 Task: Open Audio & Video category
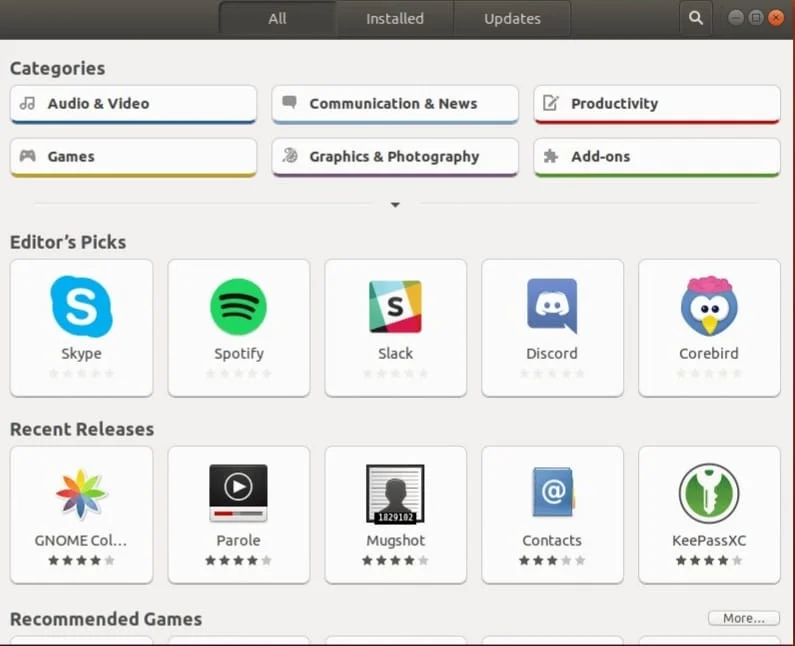(x=133, y=104)
